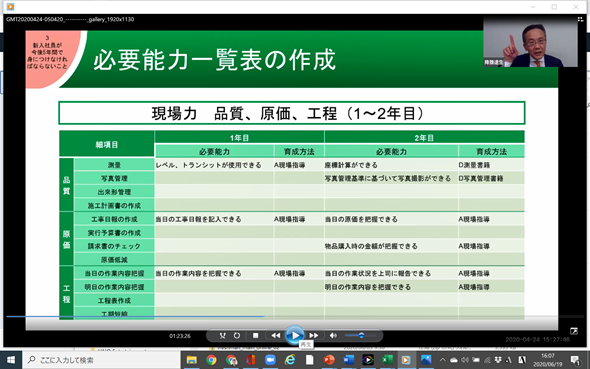Click the slide title 必要能力一覧表の作成
590x369 pixels.
pos(214,59)
